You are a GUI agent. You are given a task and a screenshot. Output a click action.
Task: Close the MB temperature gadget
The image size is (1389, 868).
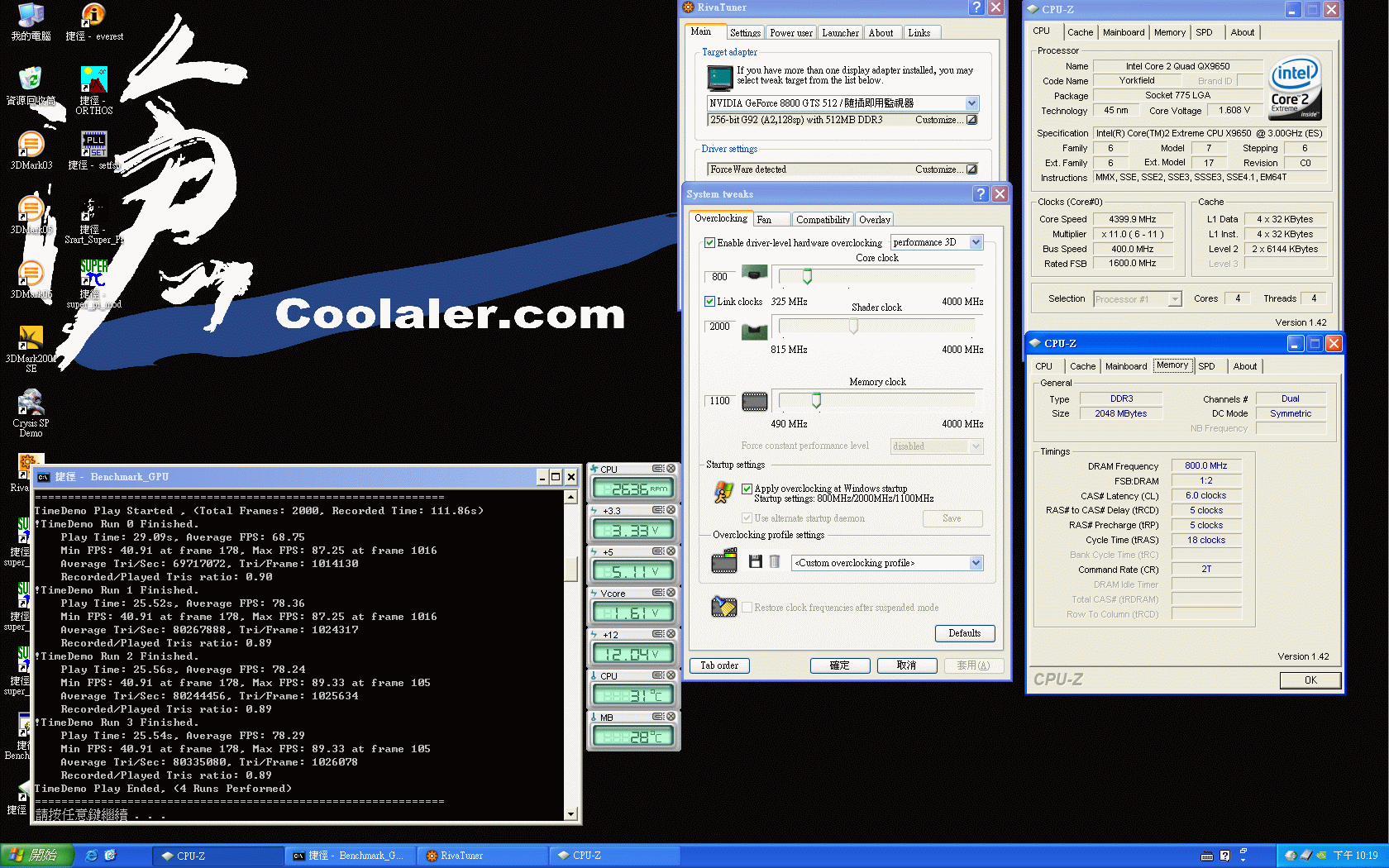point(671,717)
